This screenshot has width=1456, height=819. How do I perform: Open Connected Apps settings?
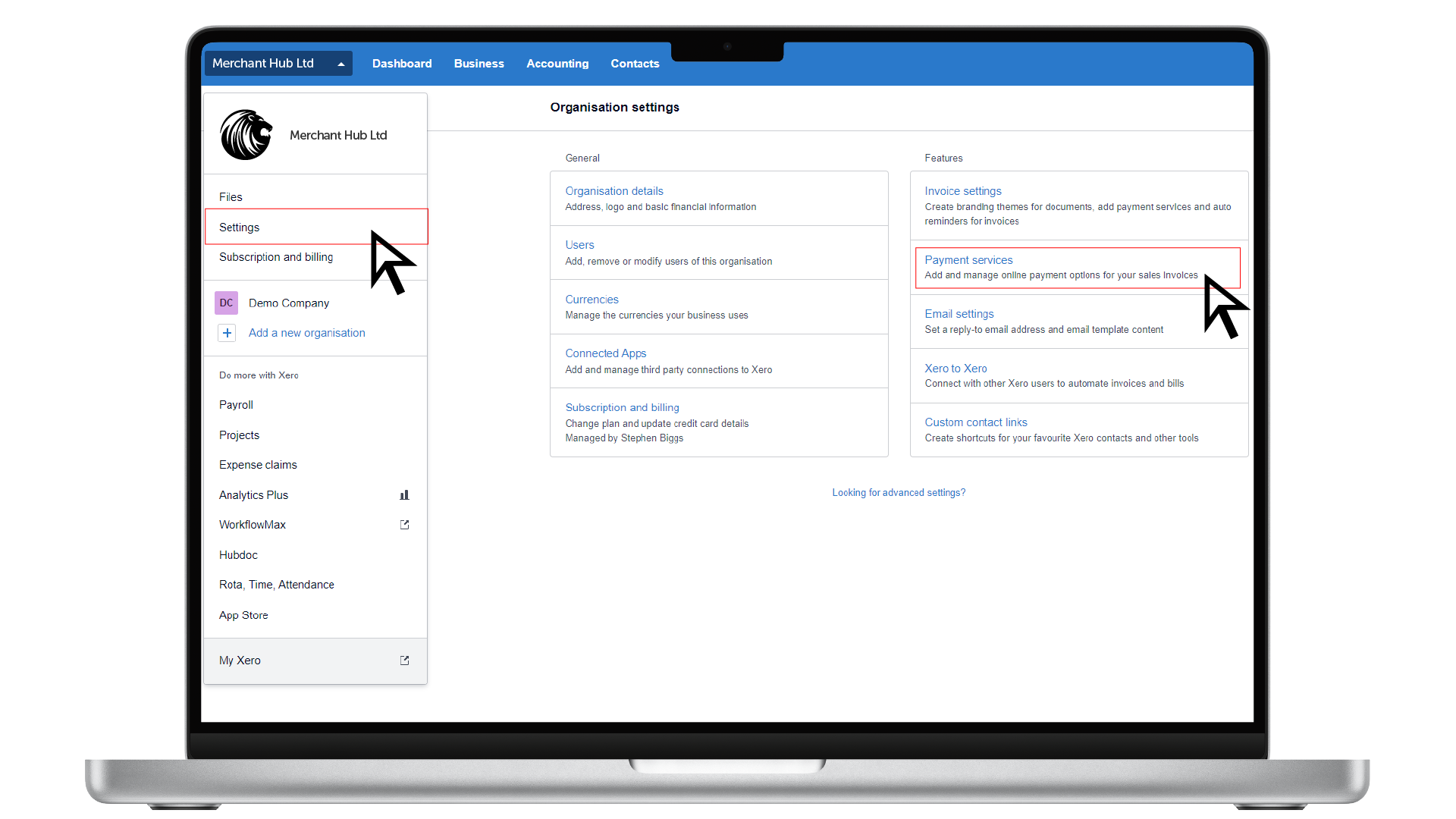606,353
